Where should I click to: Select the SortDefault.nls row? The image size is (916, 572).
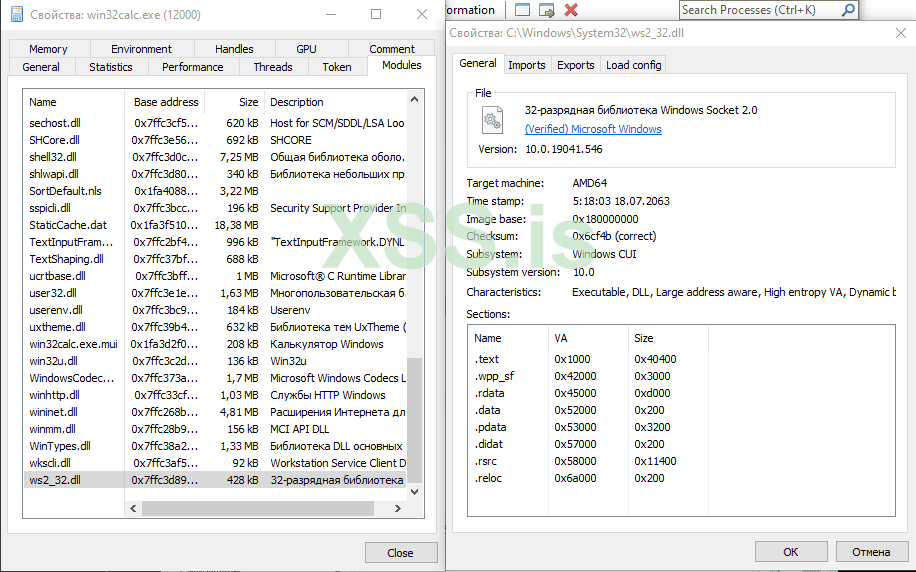coord(217,190)
